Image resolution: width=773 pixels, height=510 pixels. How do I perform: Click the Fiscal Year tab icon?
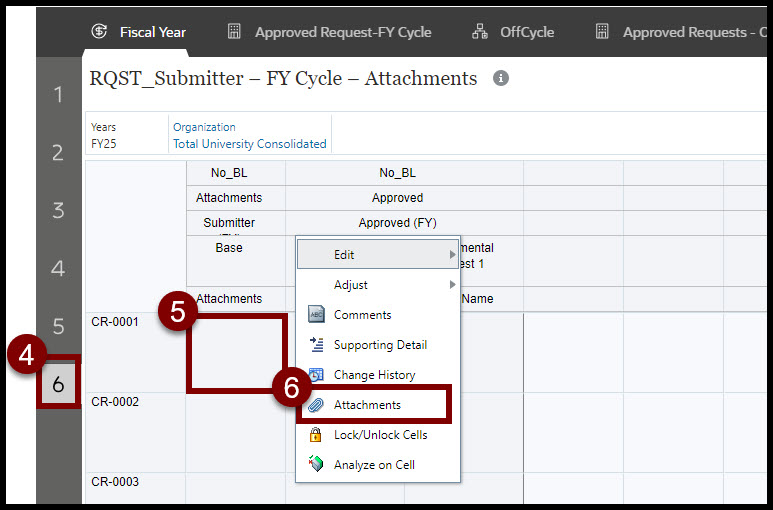[x=99, y=32]
